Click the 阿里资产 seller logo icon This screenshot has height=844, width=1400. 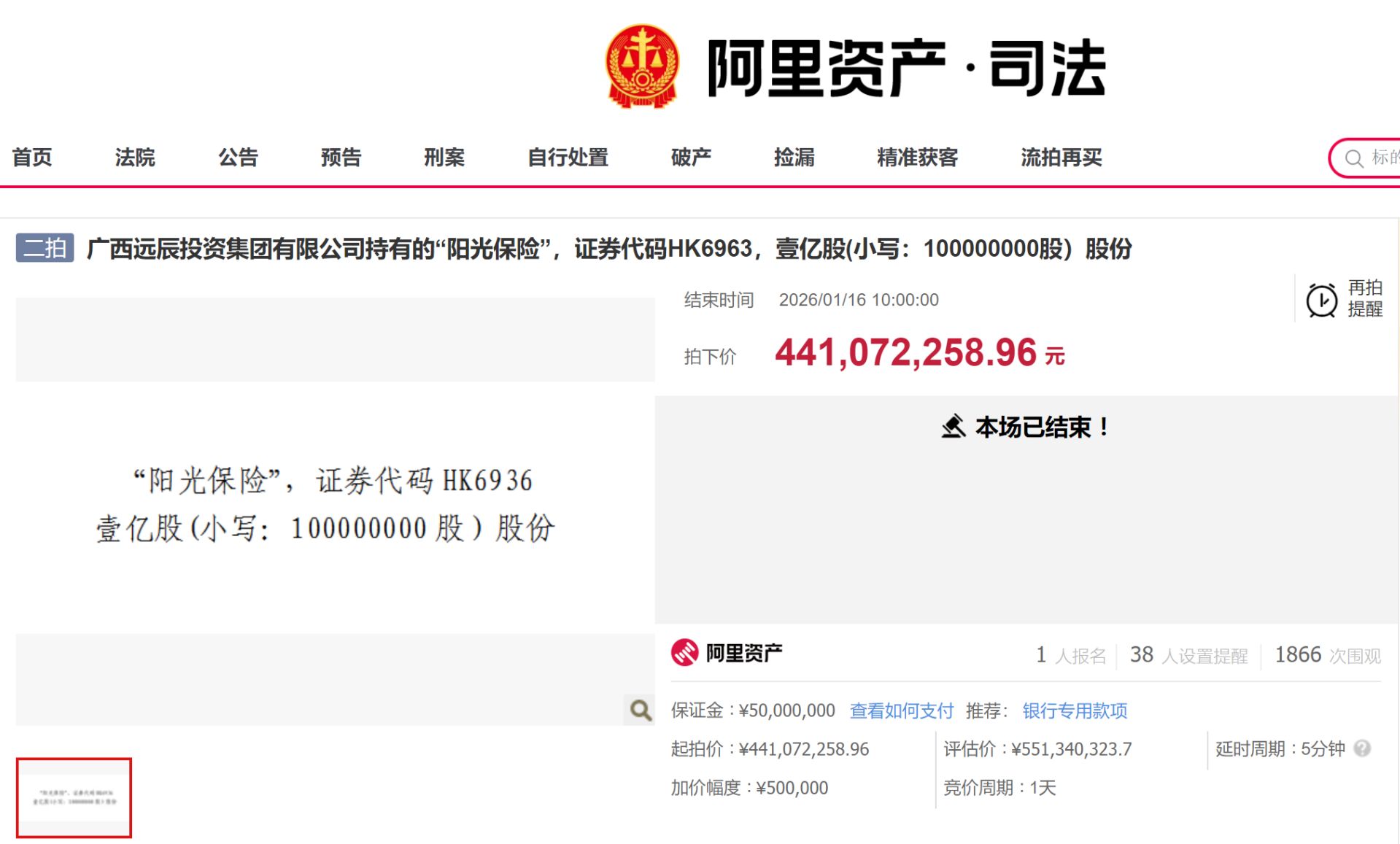pos(684,652)
